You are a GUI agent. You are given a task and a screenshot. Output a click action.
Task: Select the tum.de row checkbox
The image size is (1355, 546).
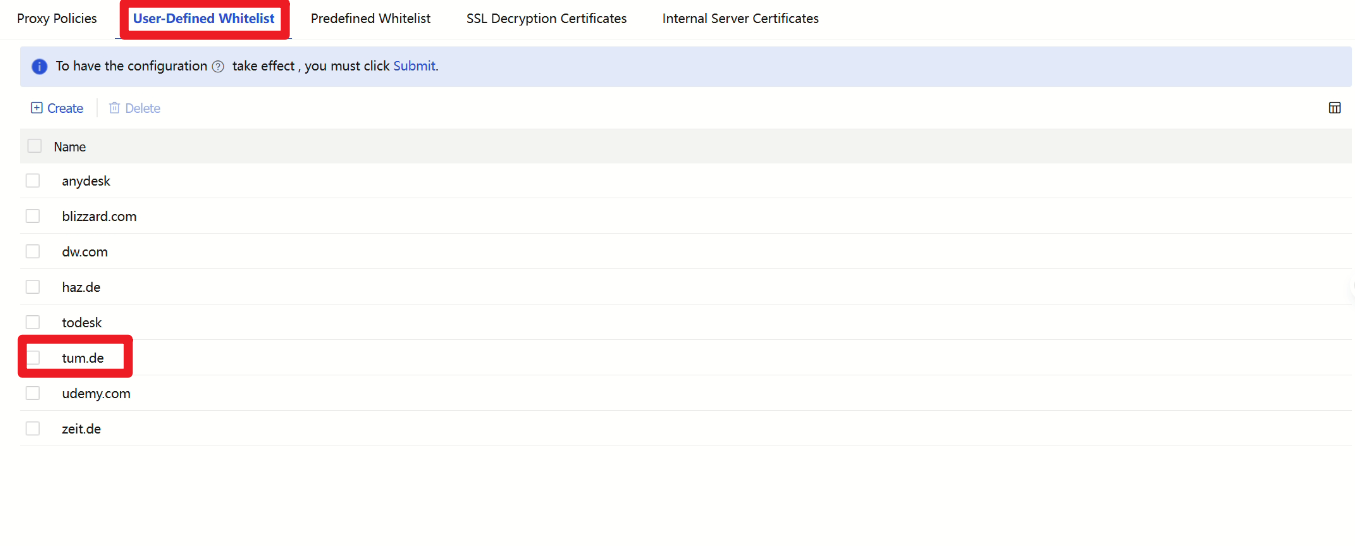[x=33, y=357]
